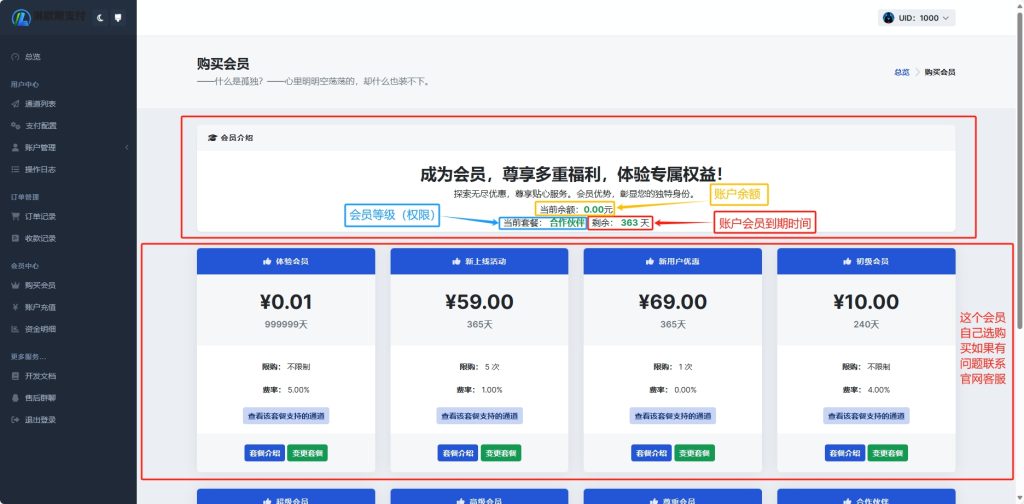Click the person icon for 账户管理

[x=15, y=148]
